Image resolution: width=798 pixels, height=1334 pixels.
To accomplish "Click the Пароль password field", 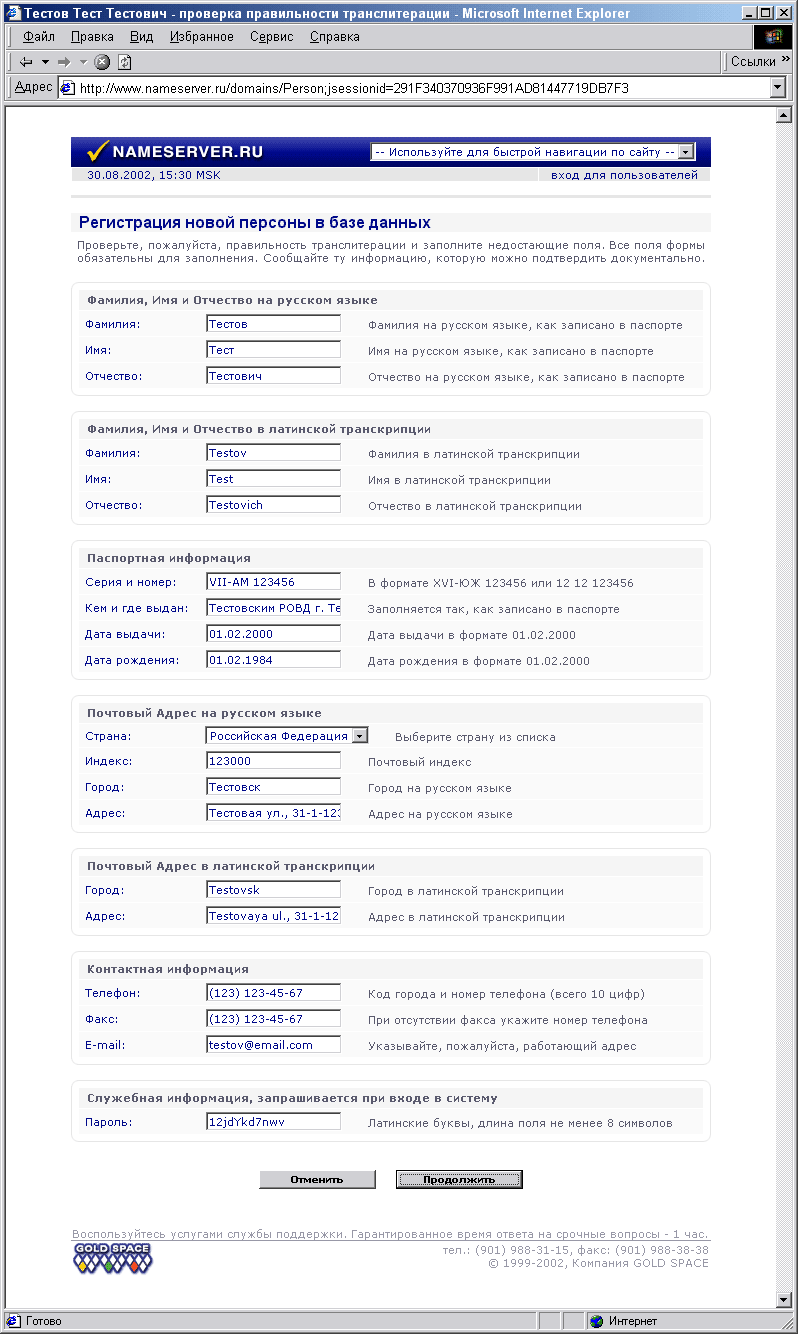I will [273, 1122].
